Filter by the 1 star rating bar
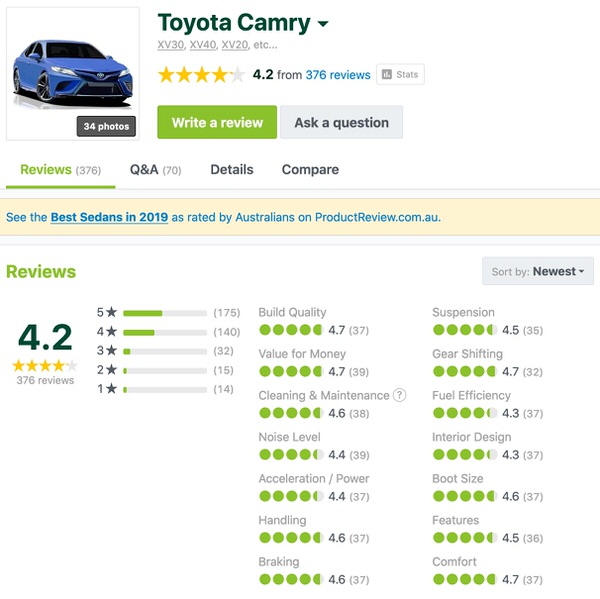This screenshot has width=600, height=599. 165,390
